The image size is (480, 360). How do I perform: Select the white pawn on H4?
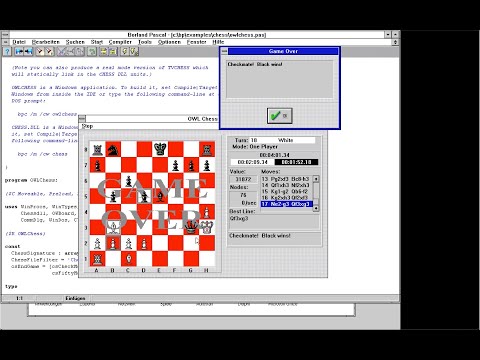207,212
